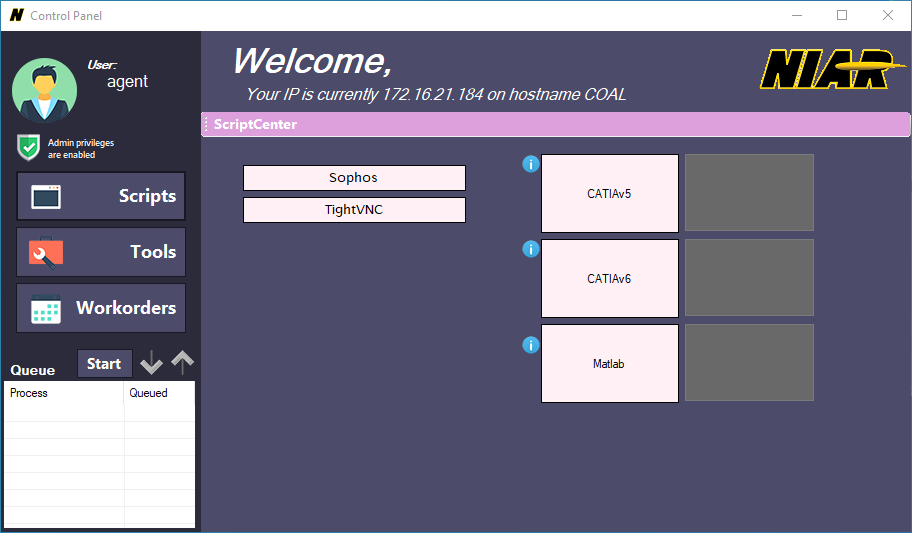Choose the CATIAv5 script tile
Image resolution: width=912 pixels, height=533 pixels.
coord(609,194)
